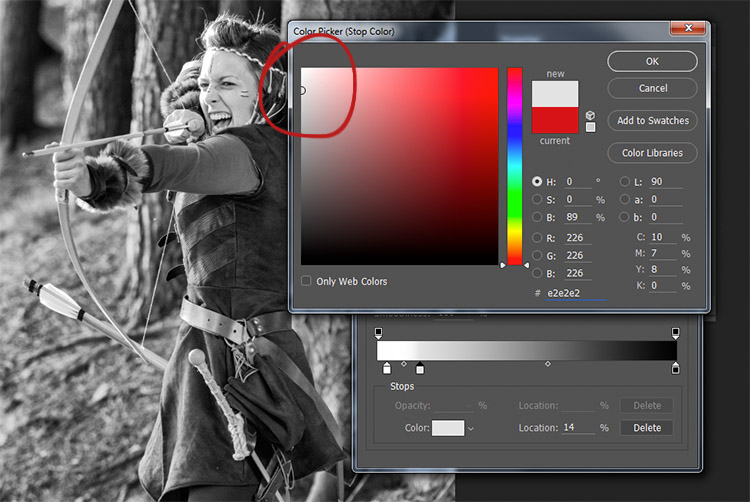Click the midpoint diamond between the first two stops
The height and width of the screenshot is (502, 750).
[x=404, y=364]
